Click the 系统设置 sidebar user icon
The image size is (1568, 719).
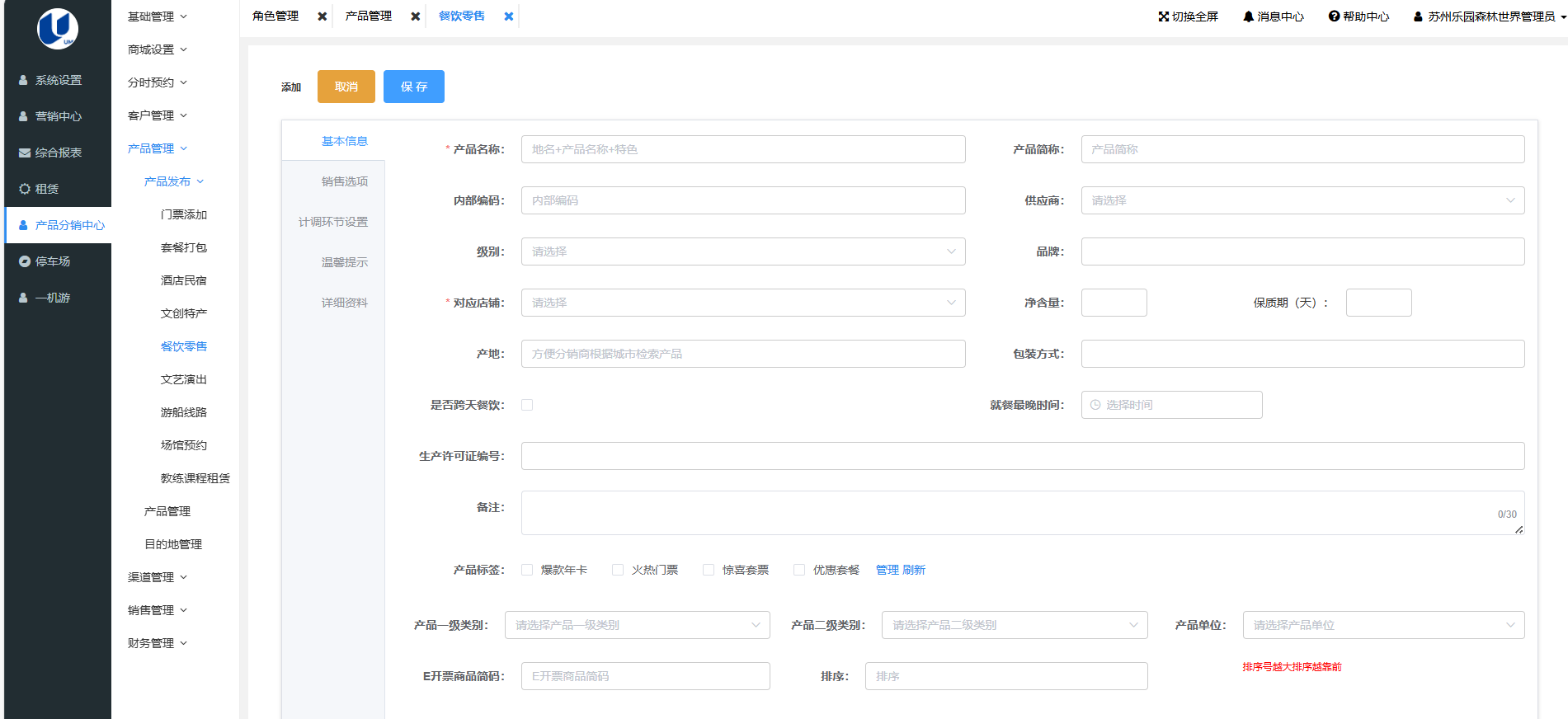point(24,80)
